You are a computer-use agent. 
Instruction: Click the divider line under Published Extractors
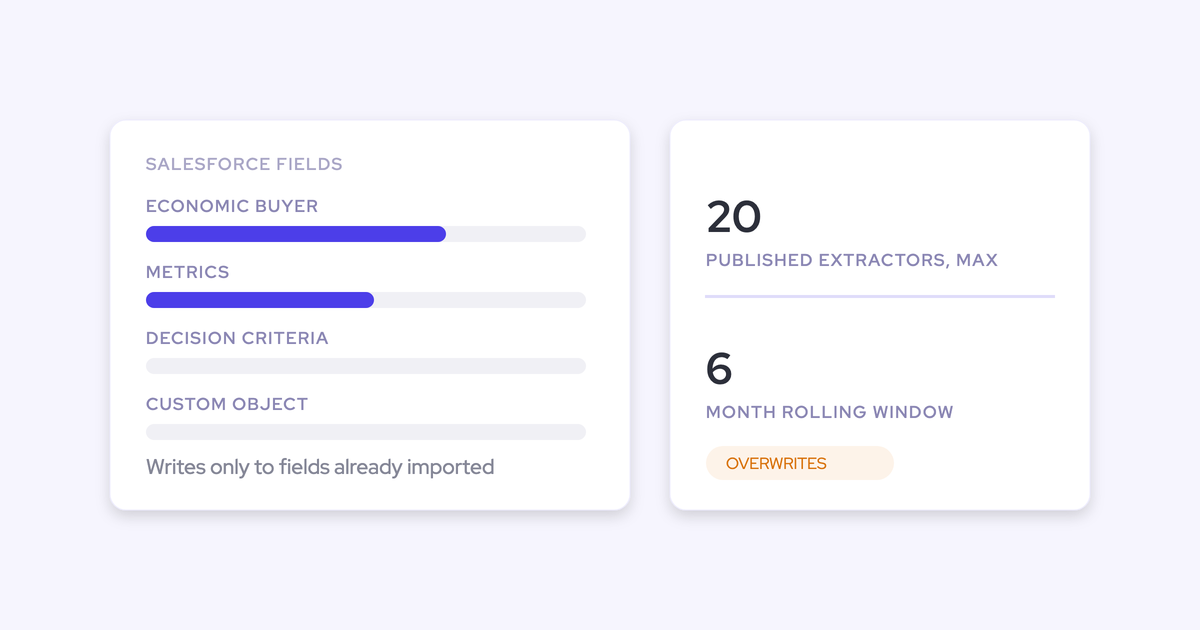pyautogui.click(x=880, y=296)
